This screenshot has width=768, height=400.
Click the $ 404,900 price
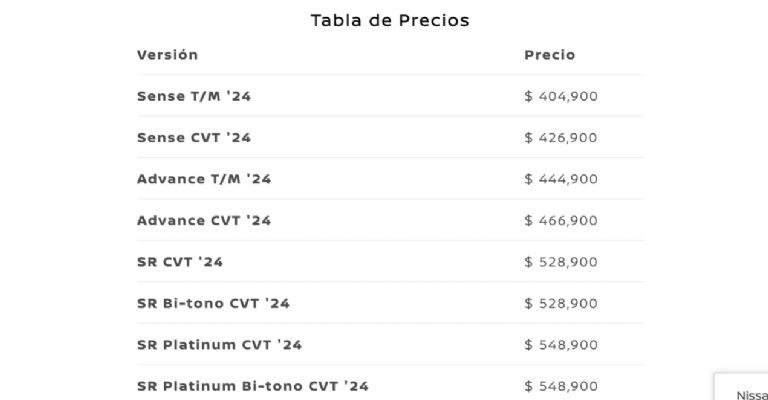561,97
